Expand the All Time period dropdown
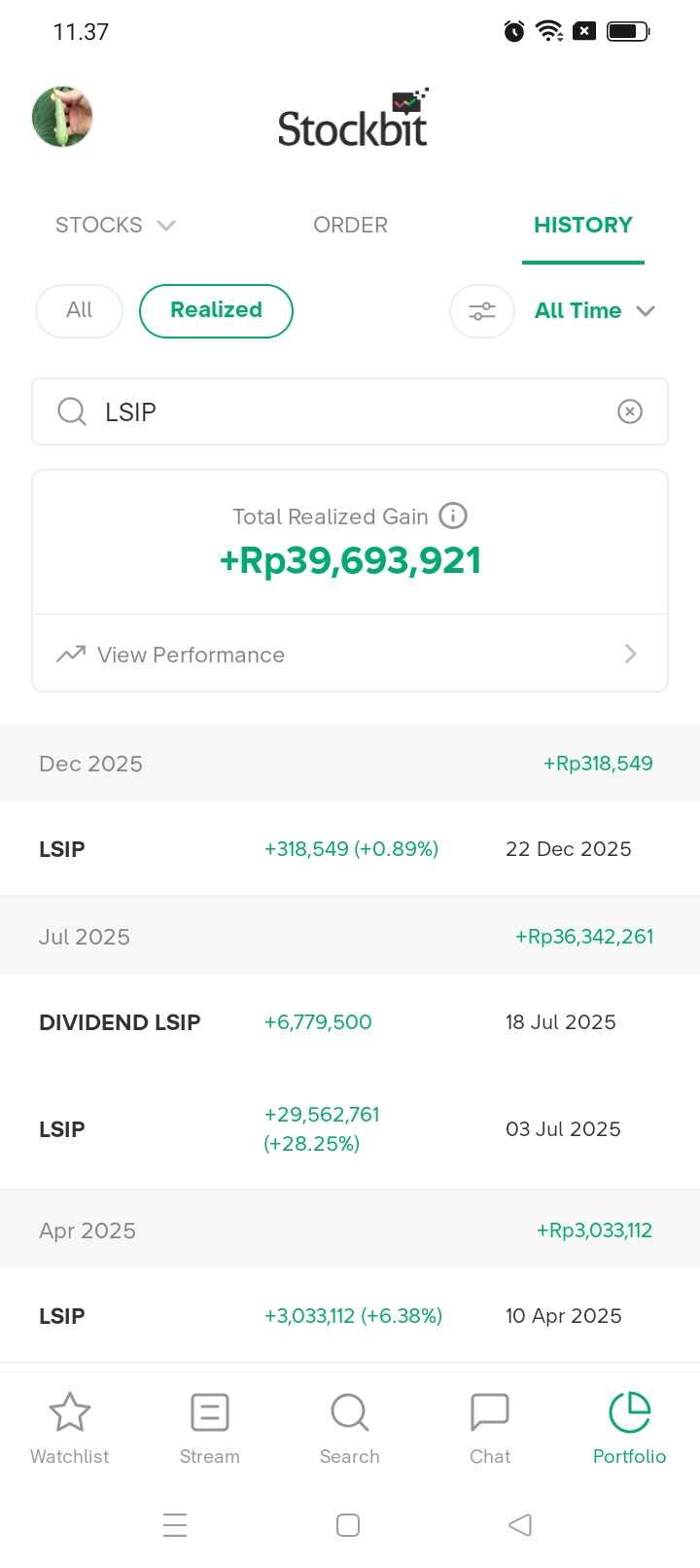The image size is (700, 1568). pos(594,311)
